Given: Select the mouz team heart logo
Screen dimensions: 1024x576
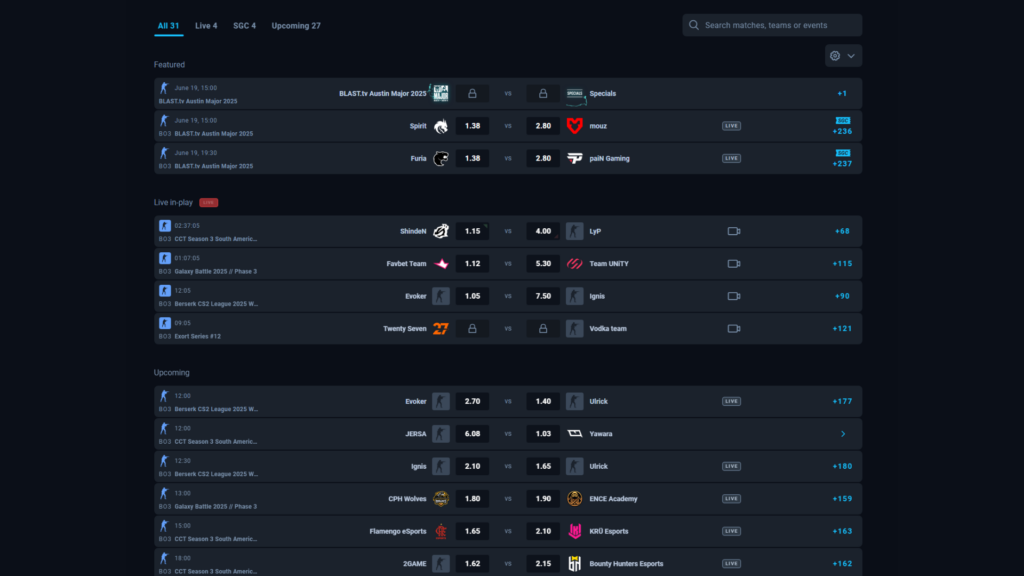Looking at the screenshot, I should [573, 125].
